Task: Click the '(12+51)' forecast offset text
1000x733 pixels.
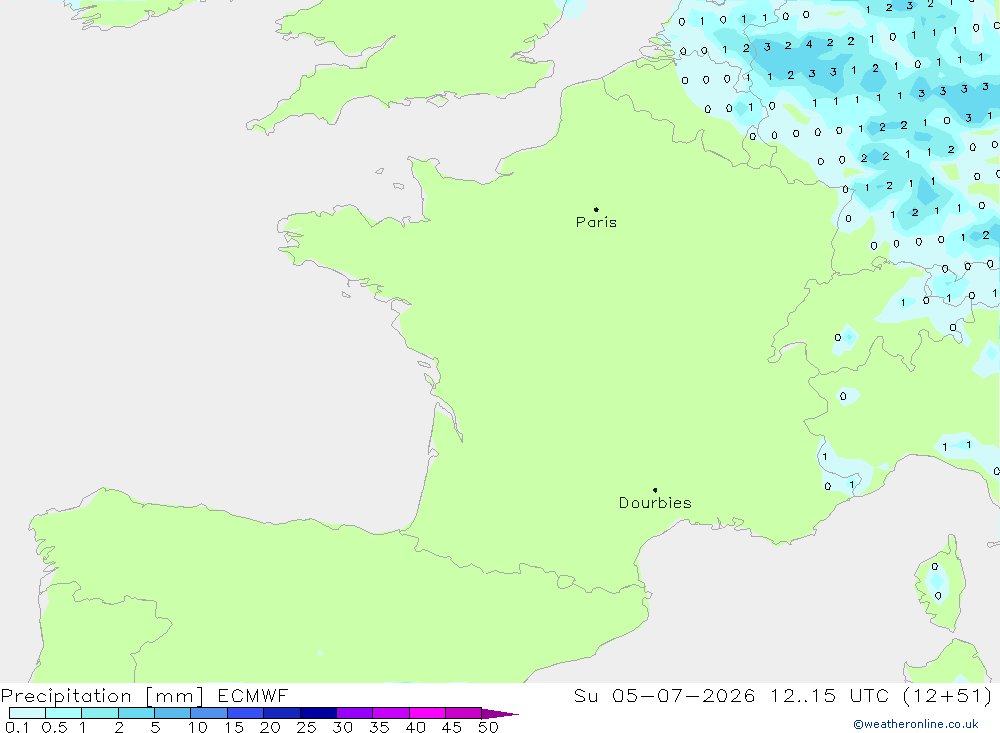Action: pos(948,695)
